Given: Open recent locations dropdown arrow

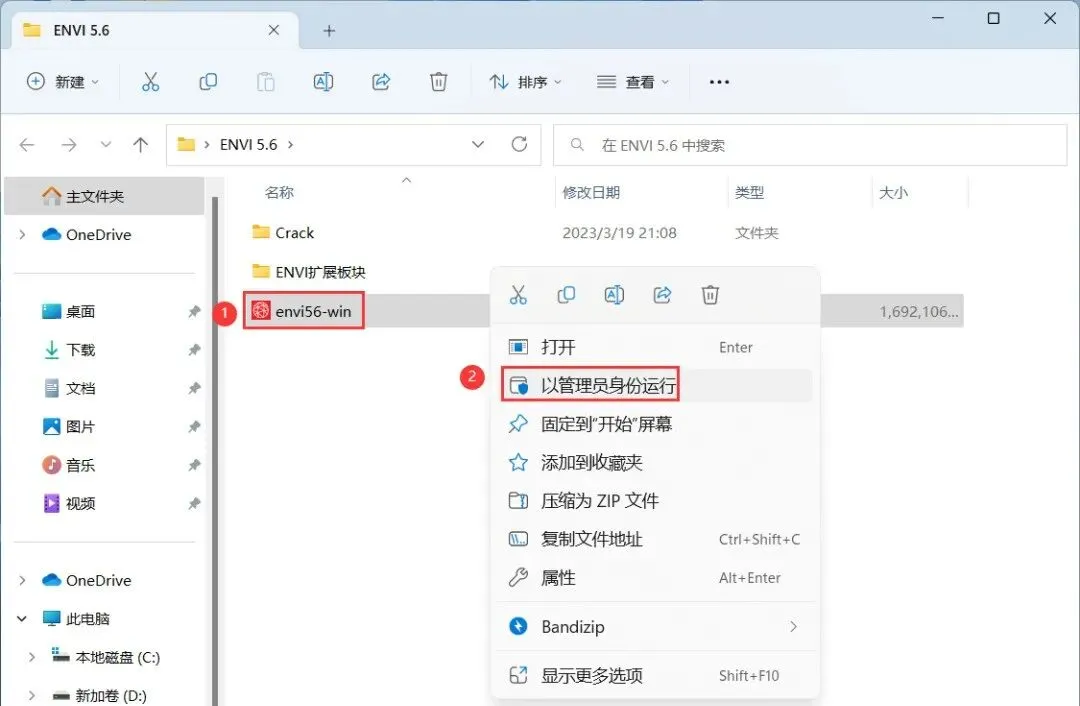Looking at the screenshot, I should (105, 145).
